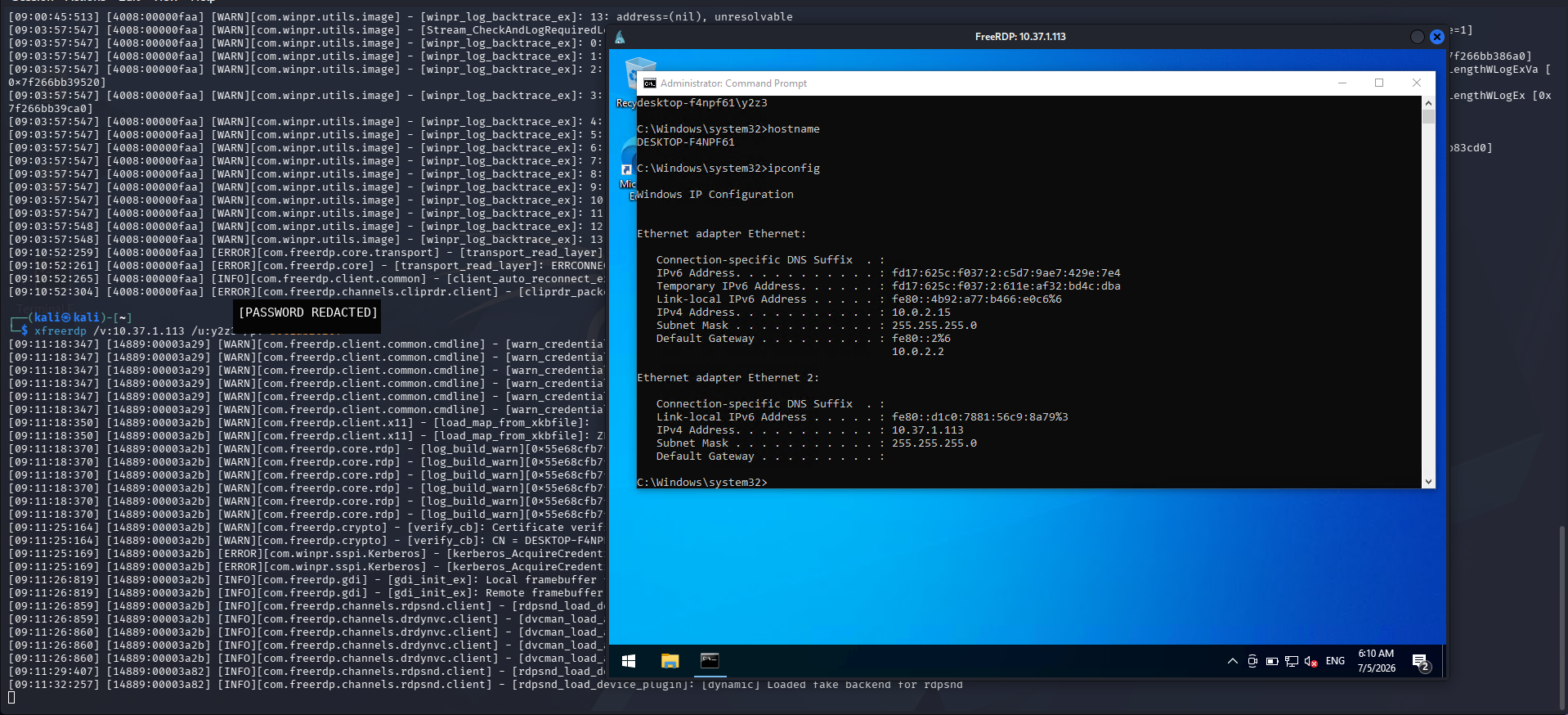Open clock showing 6:10 AM
This screenshot has width=1568, height=715.
(x=1377, y=661)
